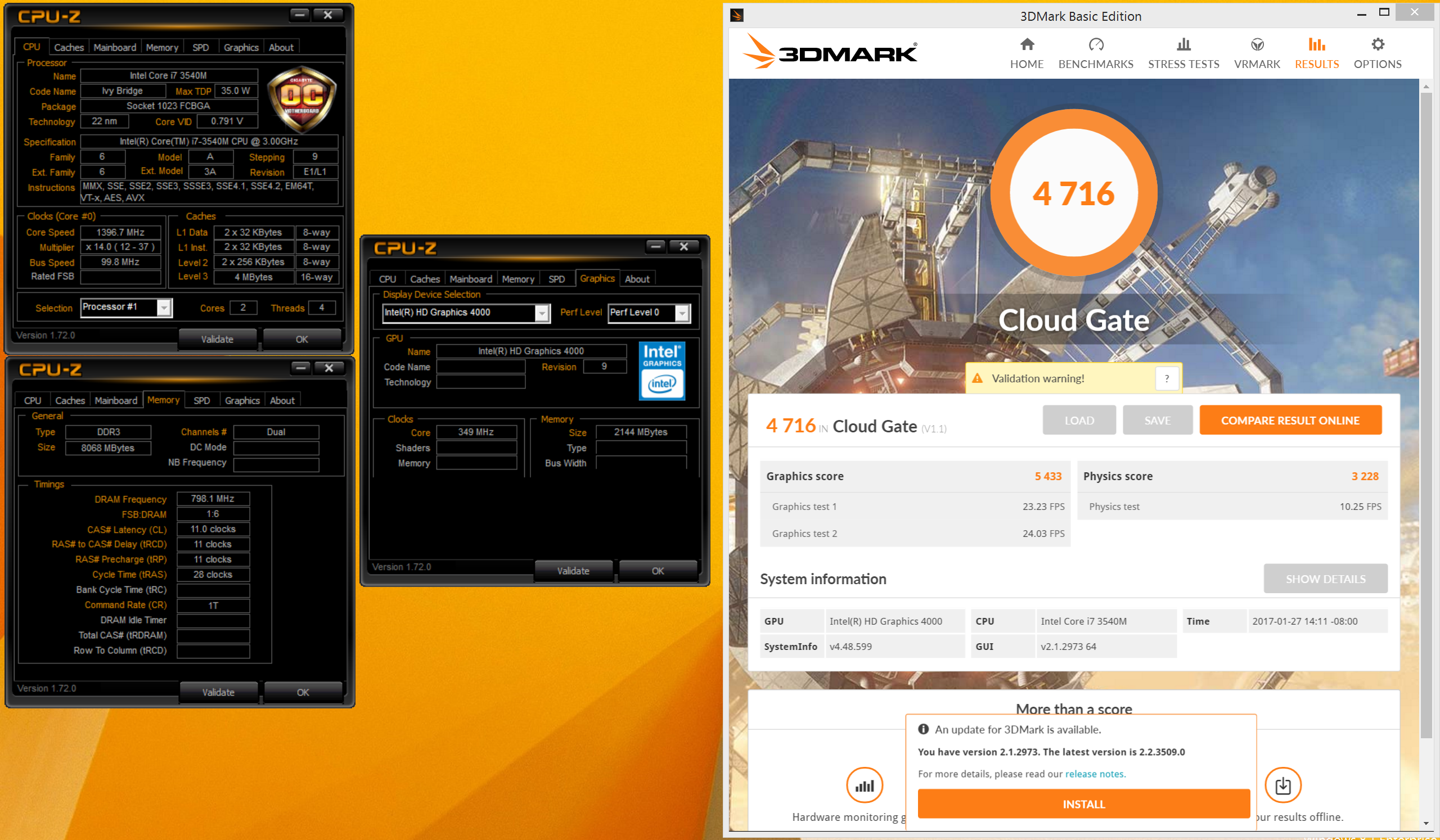Viewport: 1440px width, 840px height.
Task: Click COMPARE RESULT ONLINE button
Action: 1290,421
